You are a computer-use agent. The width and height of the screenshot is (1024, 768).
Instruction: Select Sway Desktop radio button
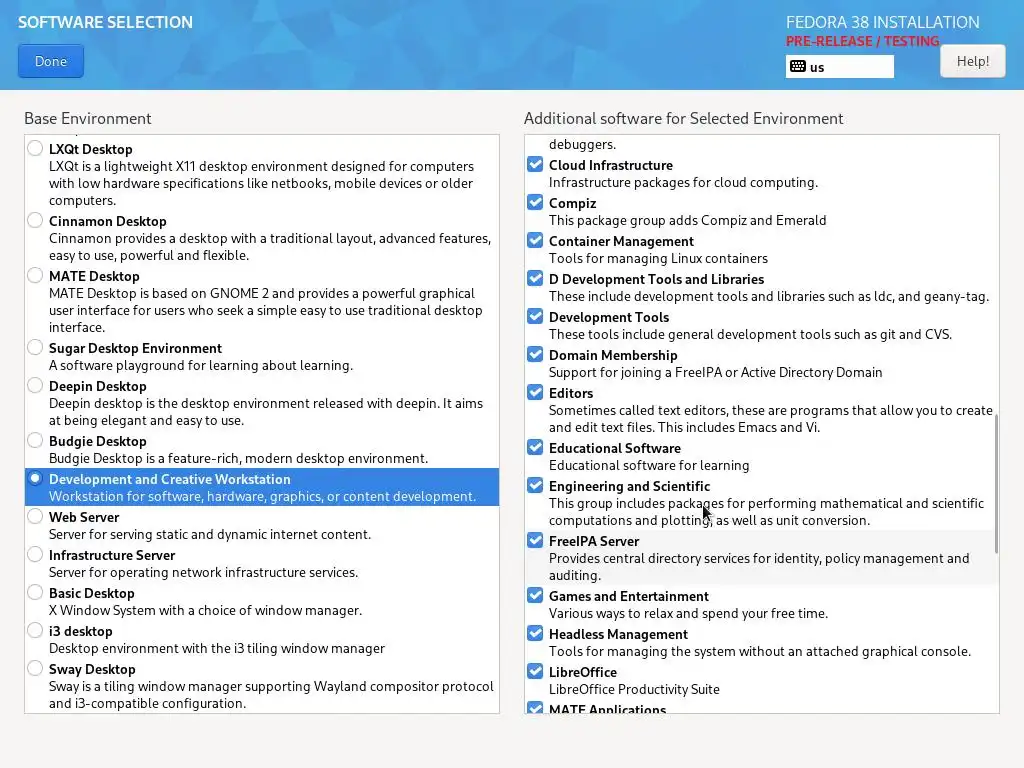[35, 669]
